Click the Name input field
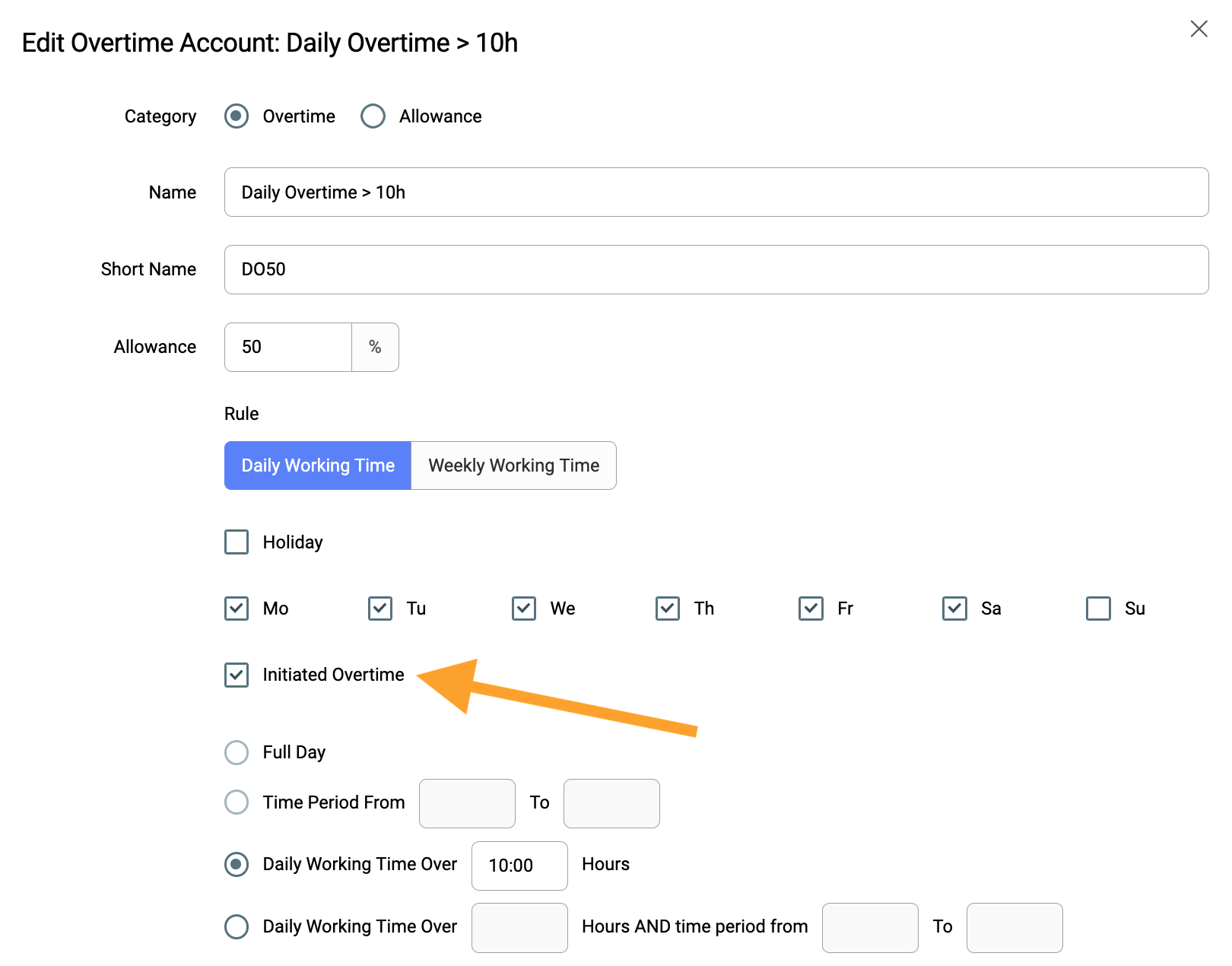The image size is (1232, 966). tap(716, 192)
